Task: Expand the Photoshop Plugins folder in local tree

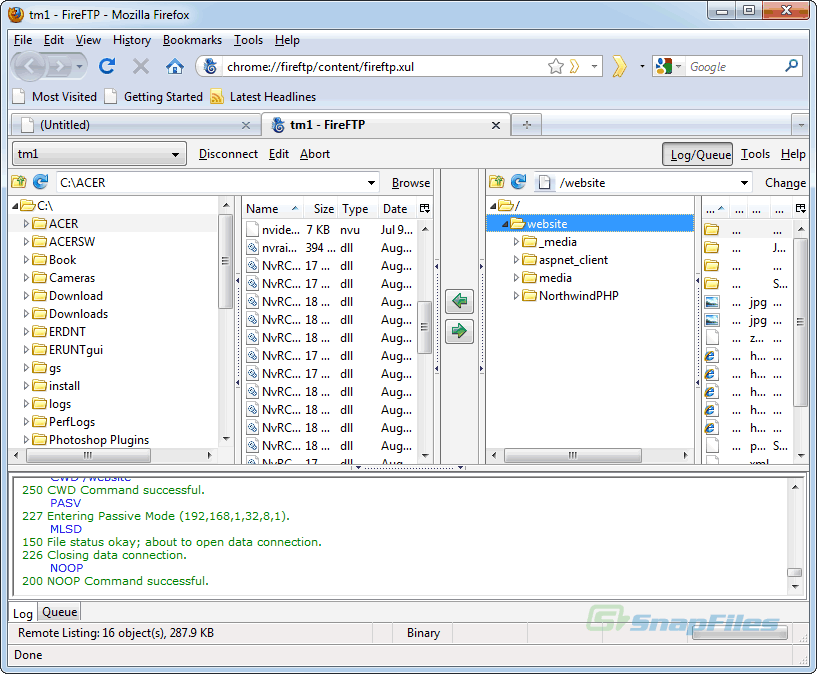Action: pos(26,440)
